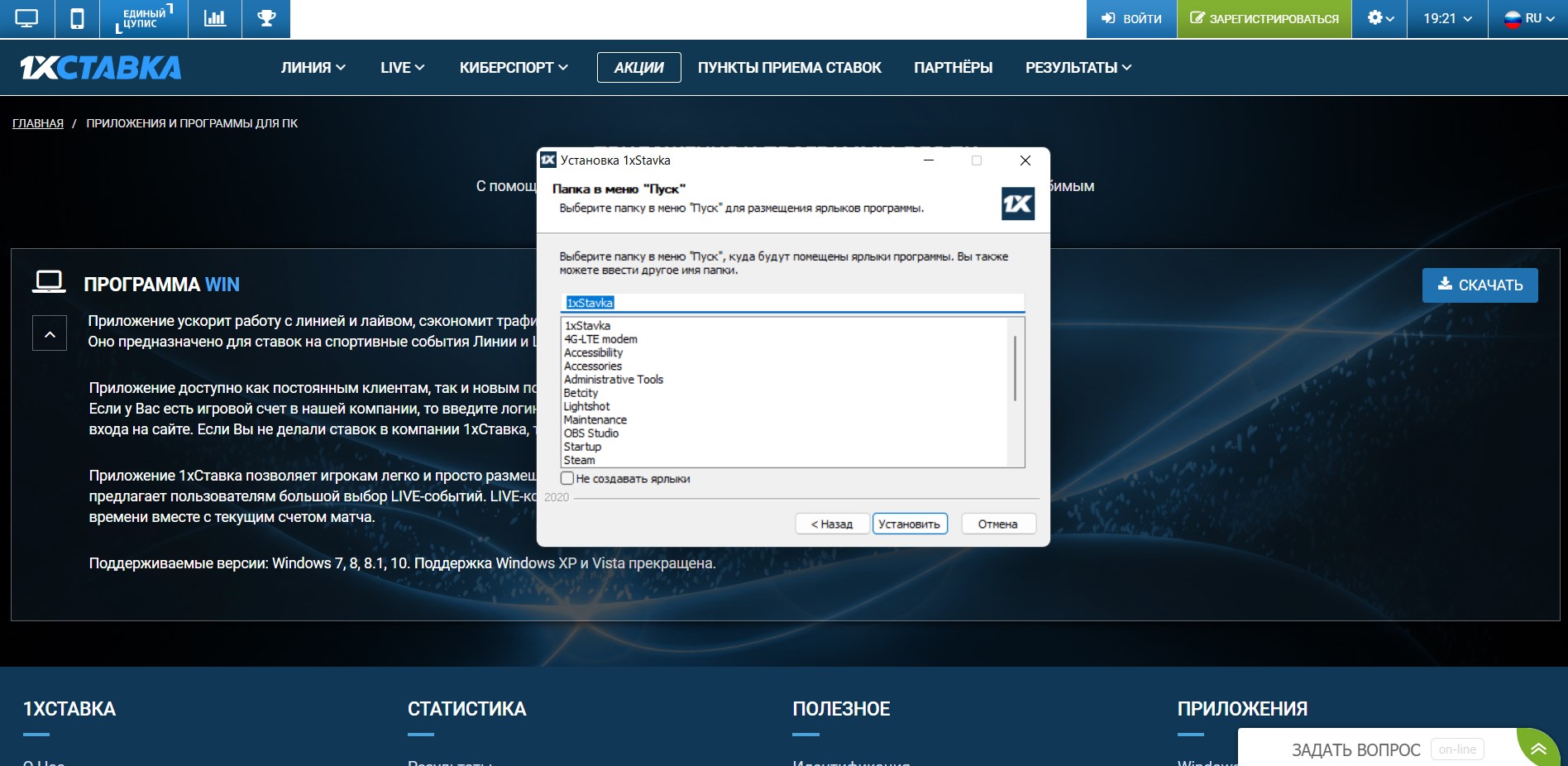
Task: Open time 19:21 dropdown
Action: coord(1447,18)
